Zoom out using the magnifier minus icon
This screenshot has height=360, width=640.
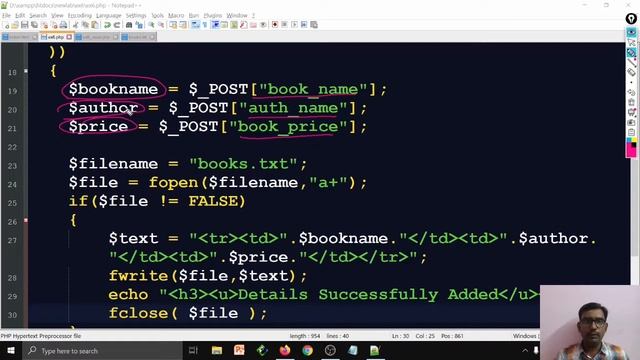coord(161,25)
